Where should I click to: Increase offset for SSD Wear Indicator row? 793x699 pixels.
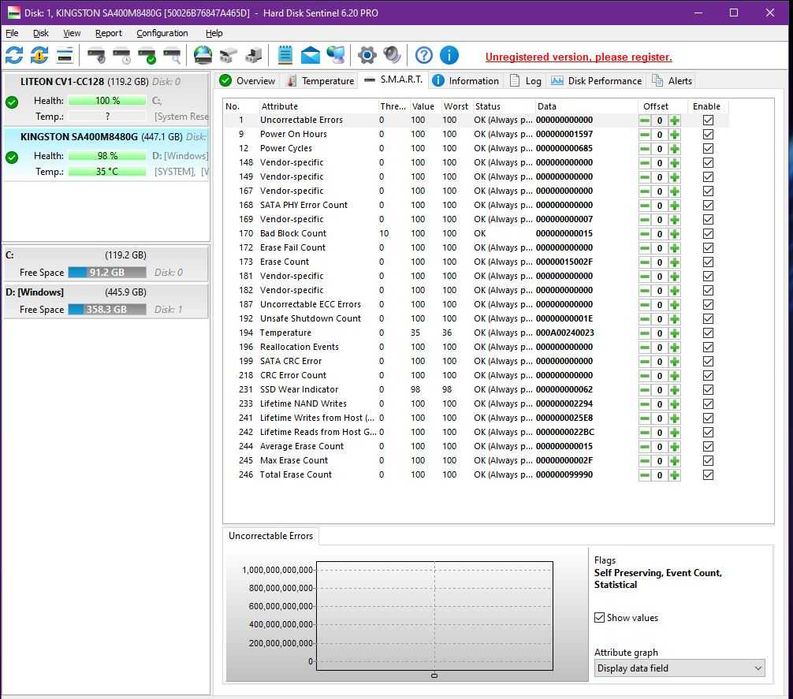pyautogui.click(x=674, y=390)
